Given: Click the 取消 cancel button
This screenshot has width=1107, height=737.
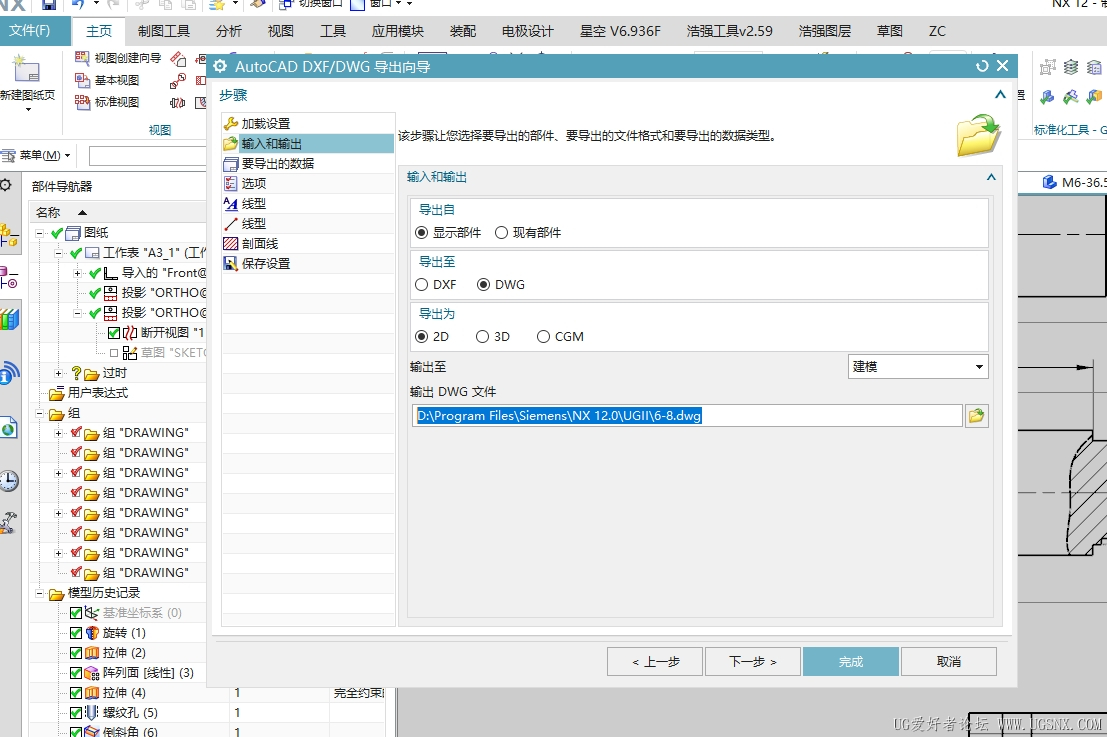Looking at the screenshot, I should pos(949,662).
